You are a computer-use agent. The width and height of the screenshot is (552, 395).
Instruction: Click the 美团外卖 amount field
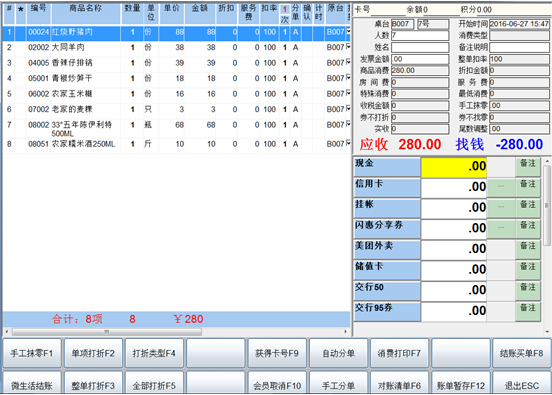454,250
